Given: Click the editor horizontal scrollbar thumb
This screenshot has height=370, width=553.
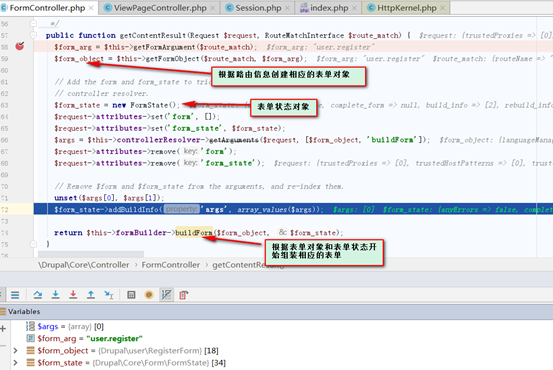Looking at the screenshot, I should pos(91,254).
